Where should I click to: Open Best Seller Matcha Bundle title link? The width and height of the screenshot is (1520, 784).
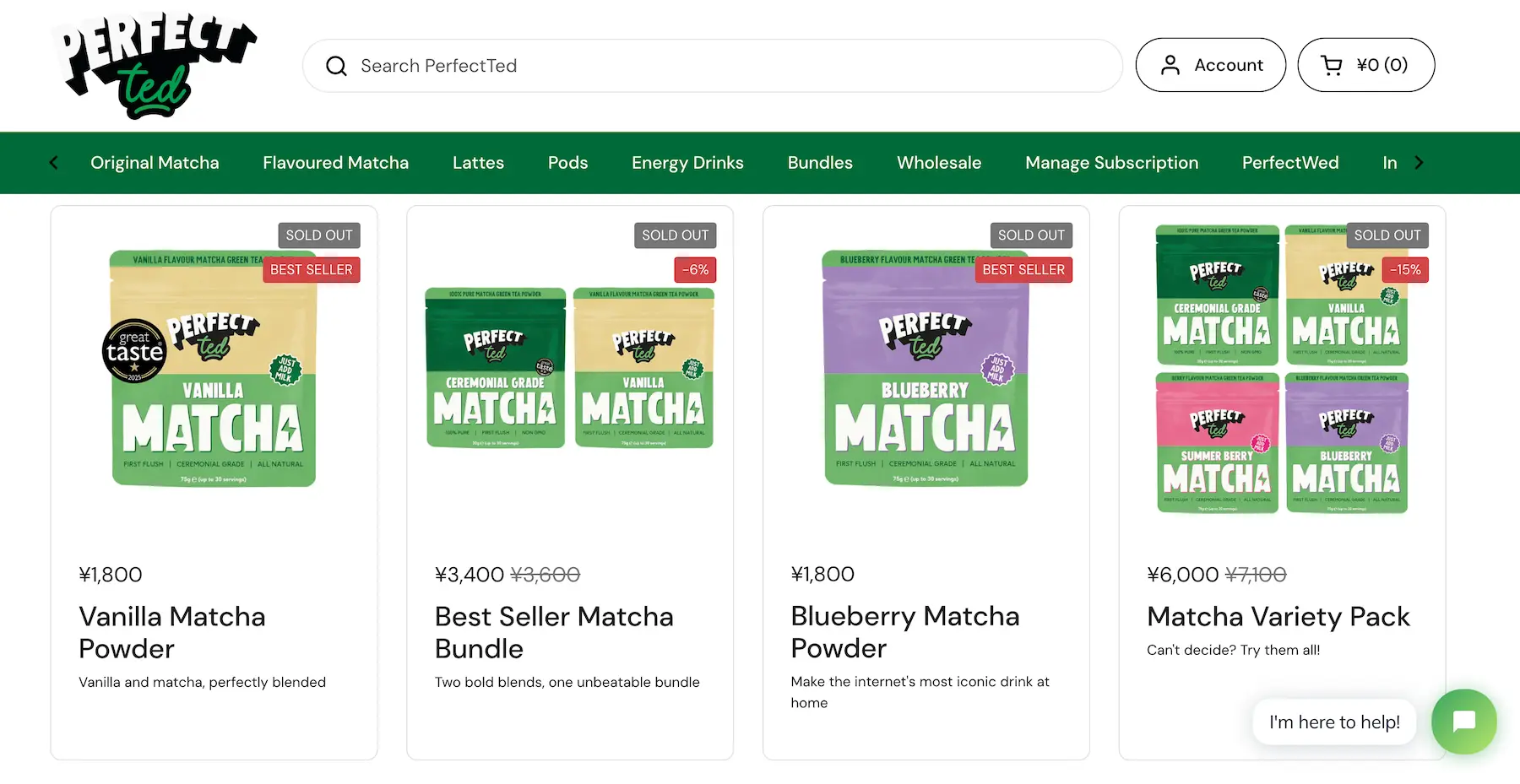pyautogui.click(x=554, y=632)
